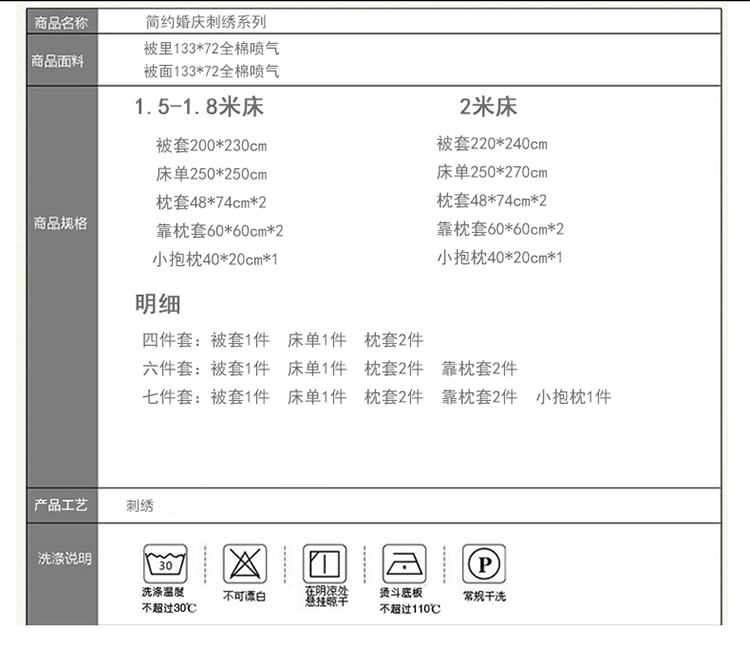Select the 商品名称 header cell

click(61, 21)
